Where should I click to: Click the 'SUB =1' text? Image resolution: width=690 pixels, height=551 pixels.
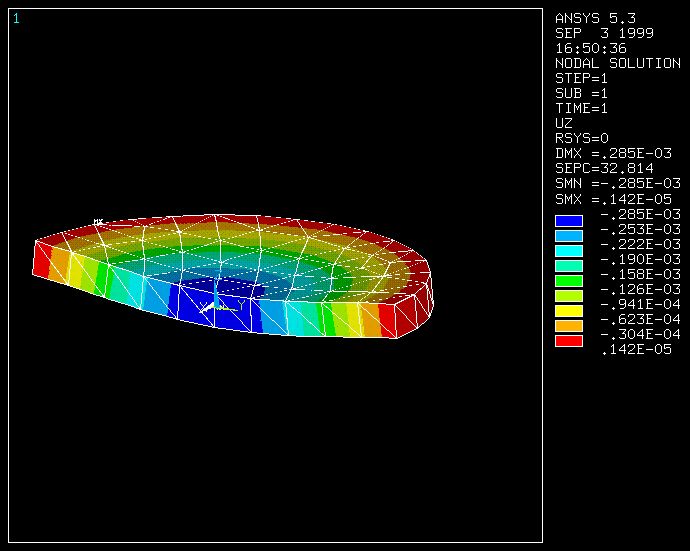(581, 93)
